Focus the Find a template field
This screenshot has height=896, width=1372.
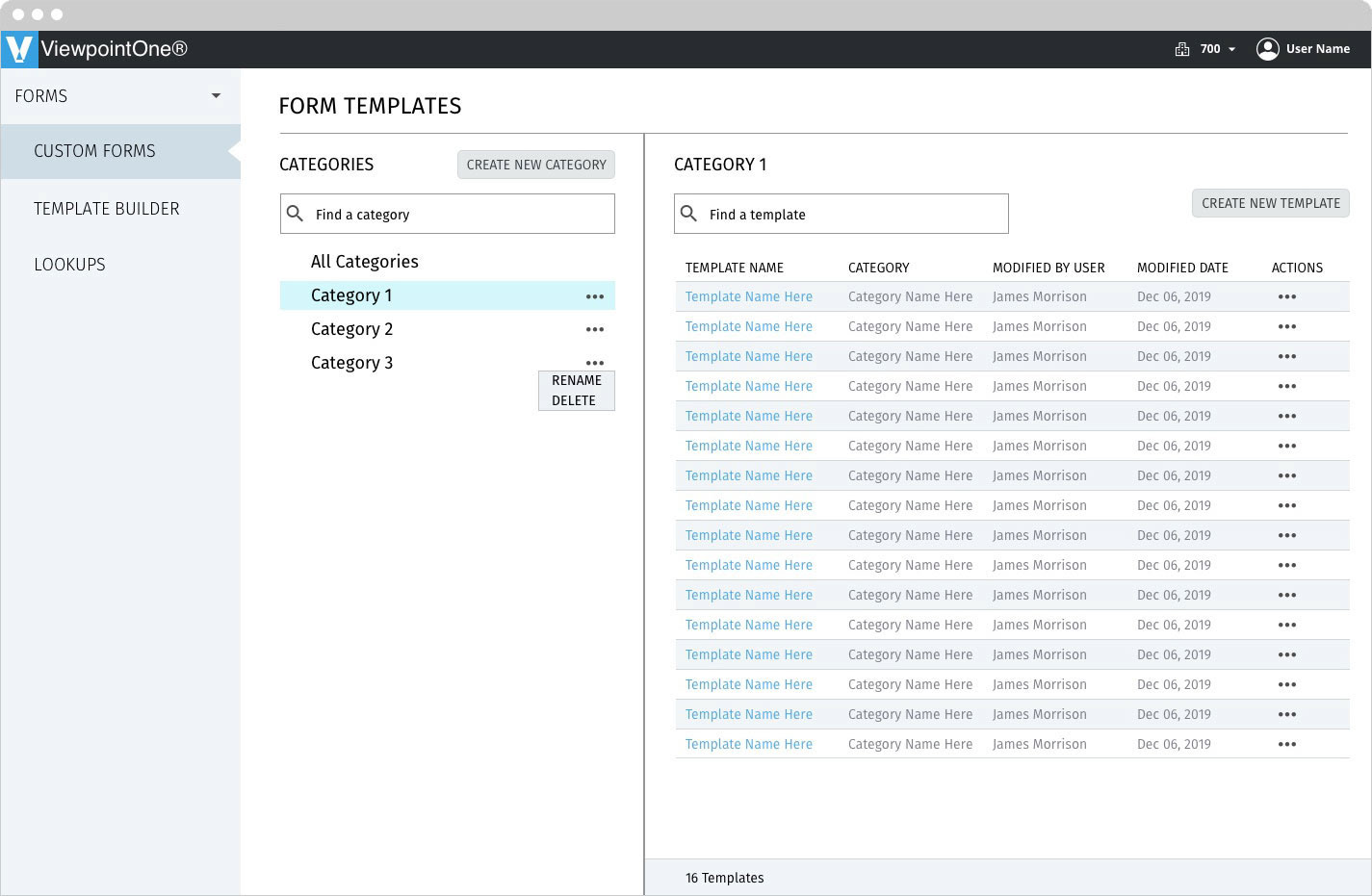[841, 214]
